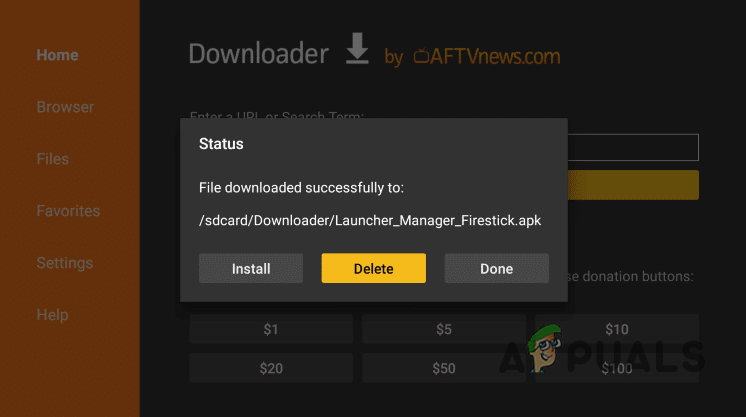
Task: Click the URL or search term field
Action: point(633,148)
